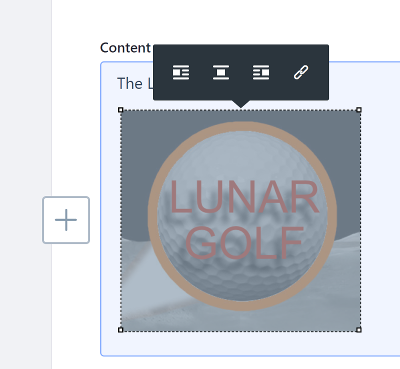Screen dimensions: 400x369
Task: Click the Content field label
Action: [x=126, y=48]
